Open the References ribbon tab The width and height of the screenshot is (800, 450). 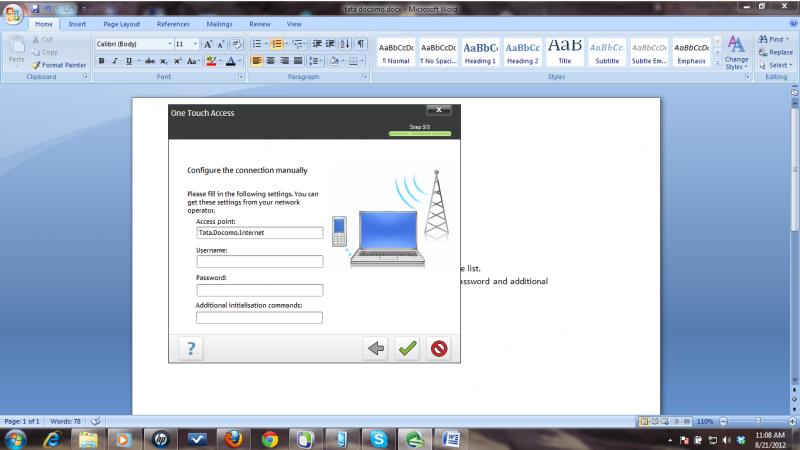pos(173,24)
